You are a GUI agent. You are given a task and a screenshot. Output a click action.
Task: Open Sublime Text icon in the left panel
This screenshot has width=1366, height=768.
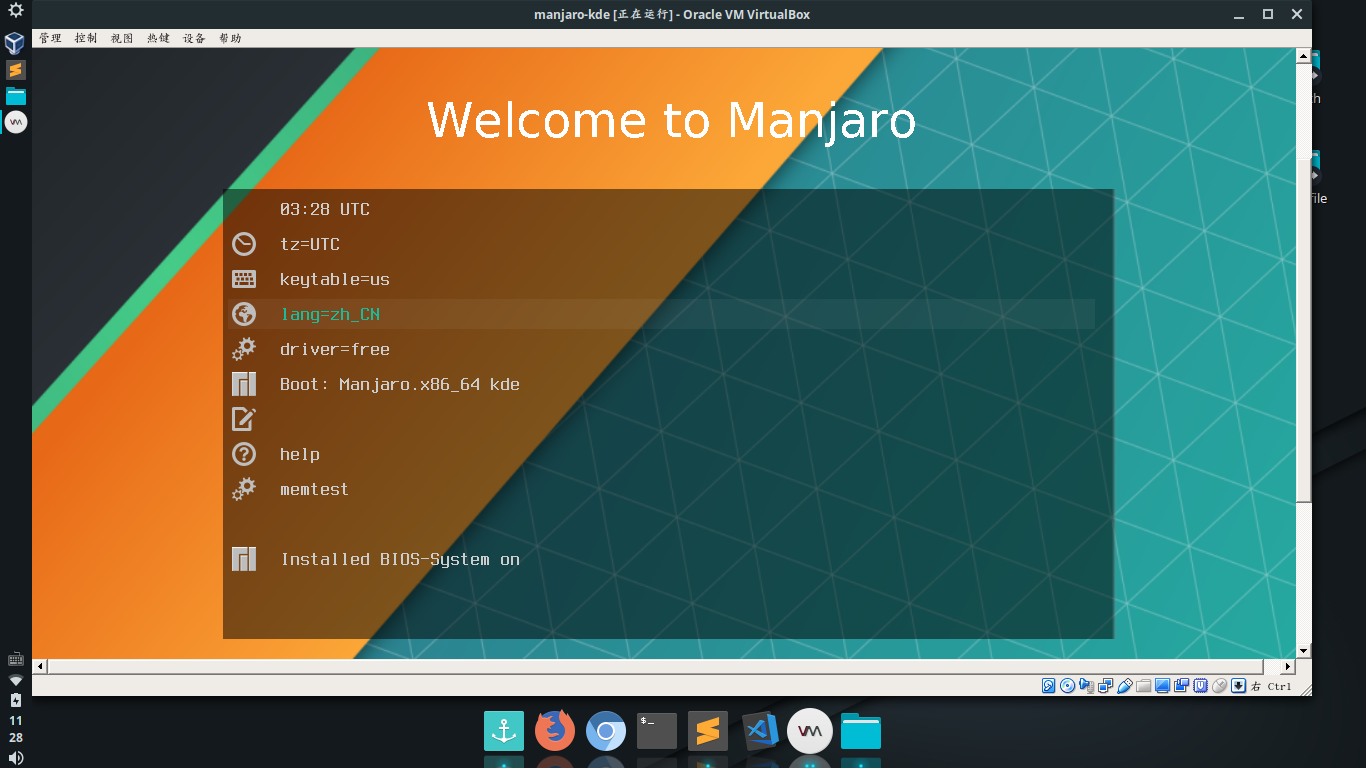pos(15,70)
